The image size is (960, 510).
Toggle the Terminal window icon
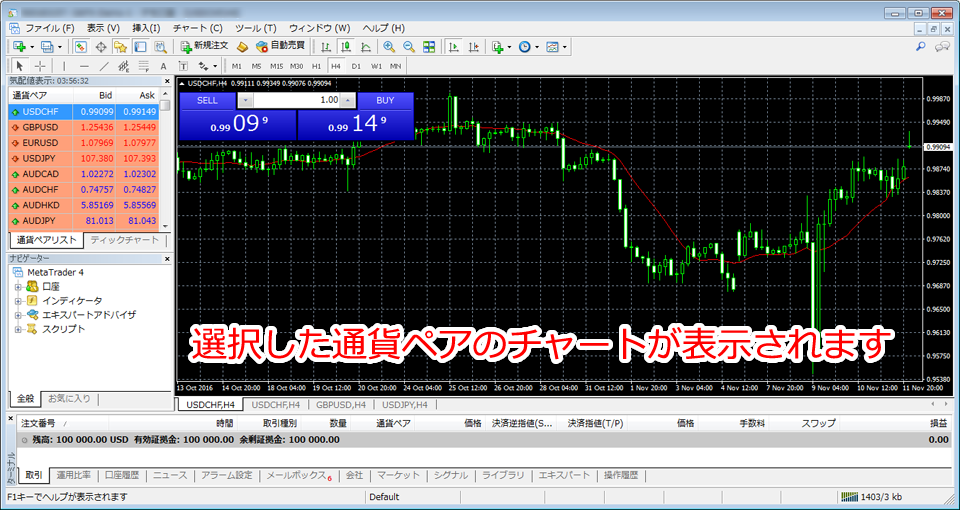click(140, 47)
